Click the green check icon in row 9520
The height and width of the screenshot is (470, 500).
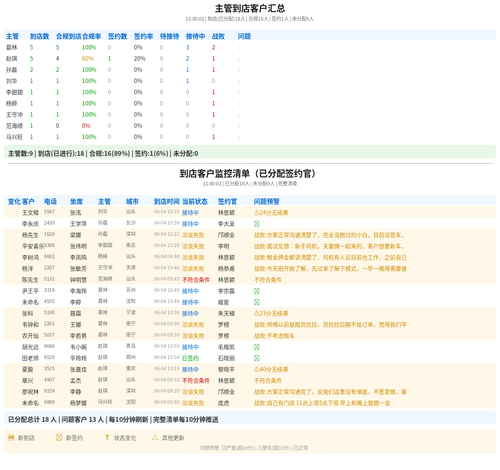point(257,358)
